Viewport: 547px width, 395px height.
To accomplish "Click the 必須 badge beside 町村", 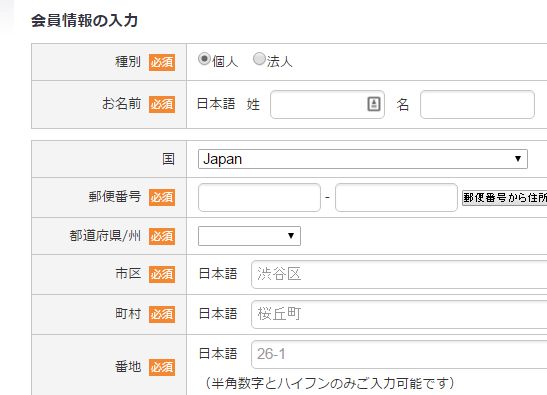I will 162,314.
